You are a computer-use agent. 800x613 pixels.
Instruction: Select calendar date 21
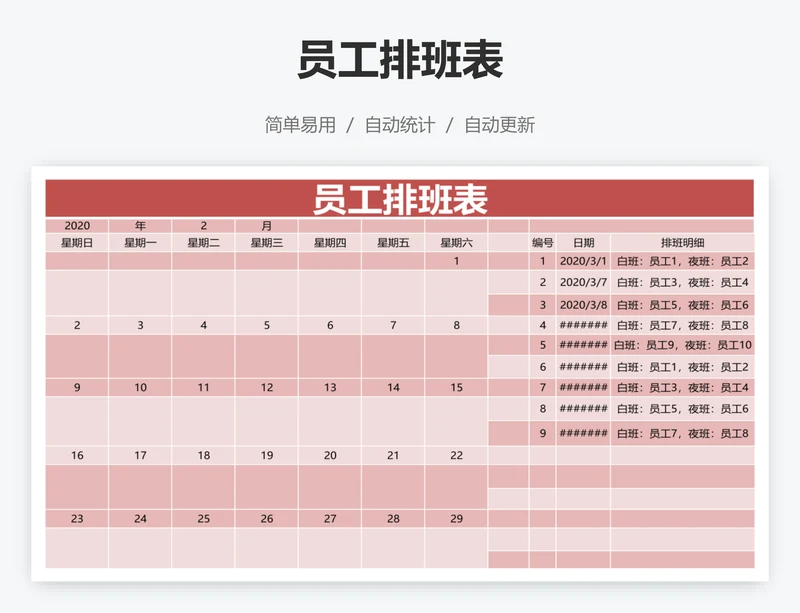(x=393, y=455)
